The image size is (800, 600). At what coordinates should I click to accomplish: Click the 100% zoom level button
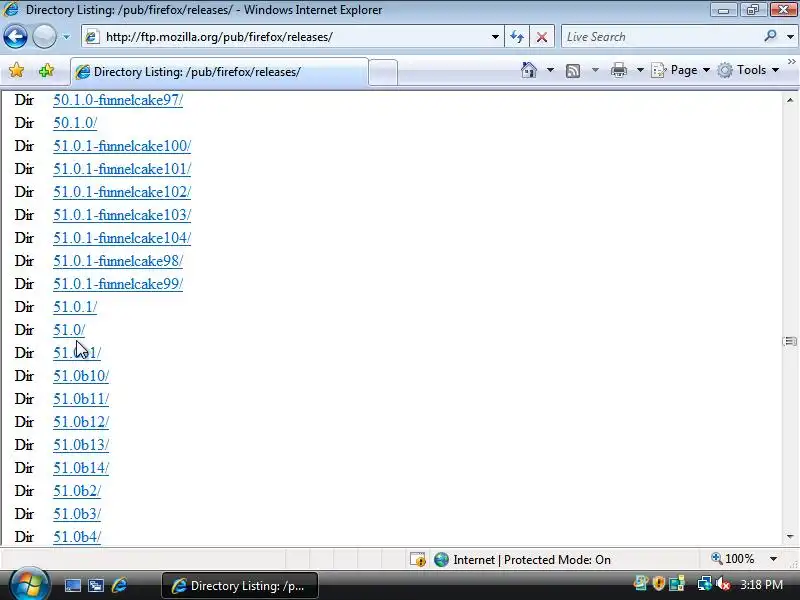click(x=733, y=559)
